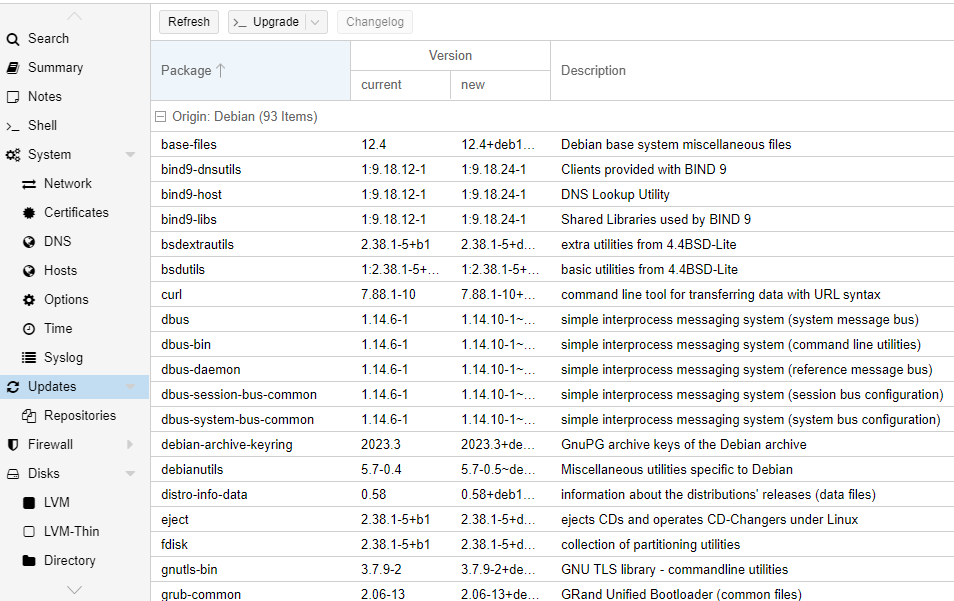The width and height of the screenshot is (954, 601).
Task: Open Syslog via its list icon
Action: pyautogui.click(x=29, y=358)
